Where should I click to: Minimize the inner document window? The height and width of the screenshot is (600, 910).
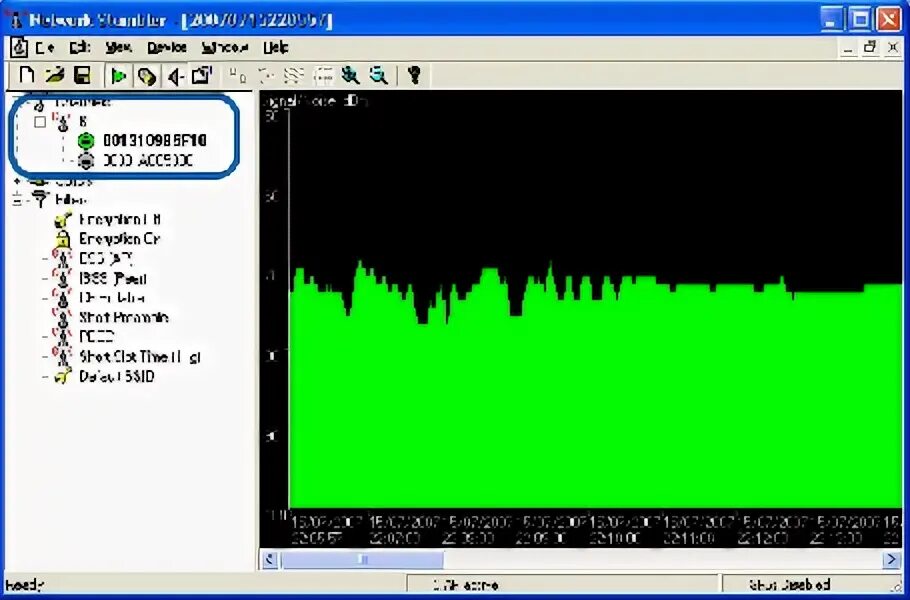point(848,48)
